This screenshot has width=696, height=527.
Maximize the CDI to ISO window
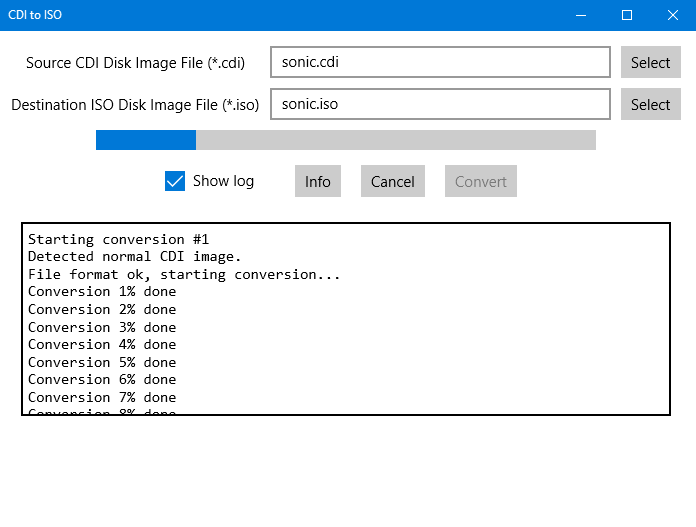coord(627,15)
